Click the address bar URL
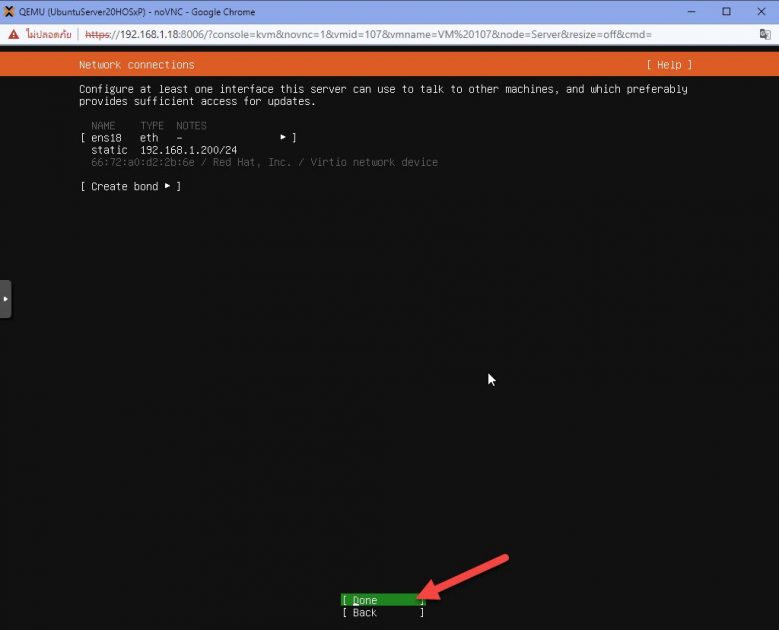This screenshot has width=779, height=630. pos(368,34)
